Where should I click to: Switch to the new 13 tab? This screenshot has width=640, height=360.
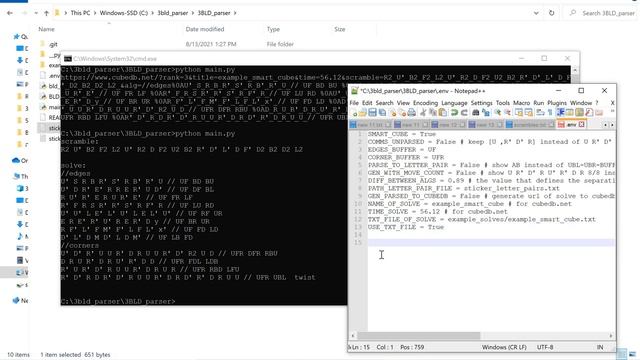(x=486, y=124)
